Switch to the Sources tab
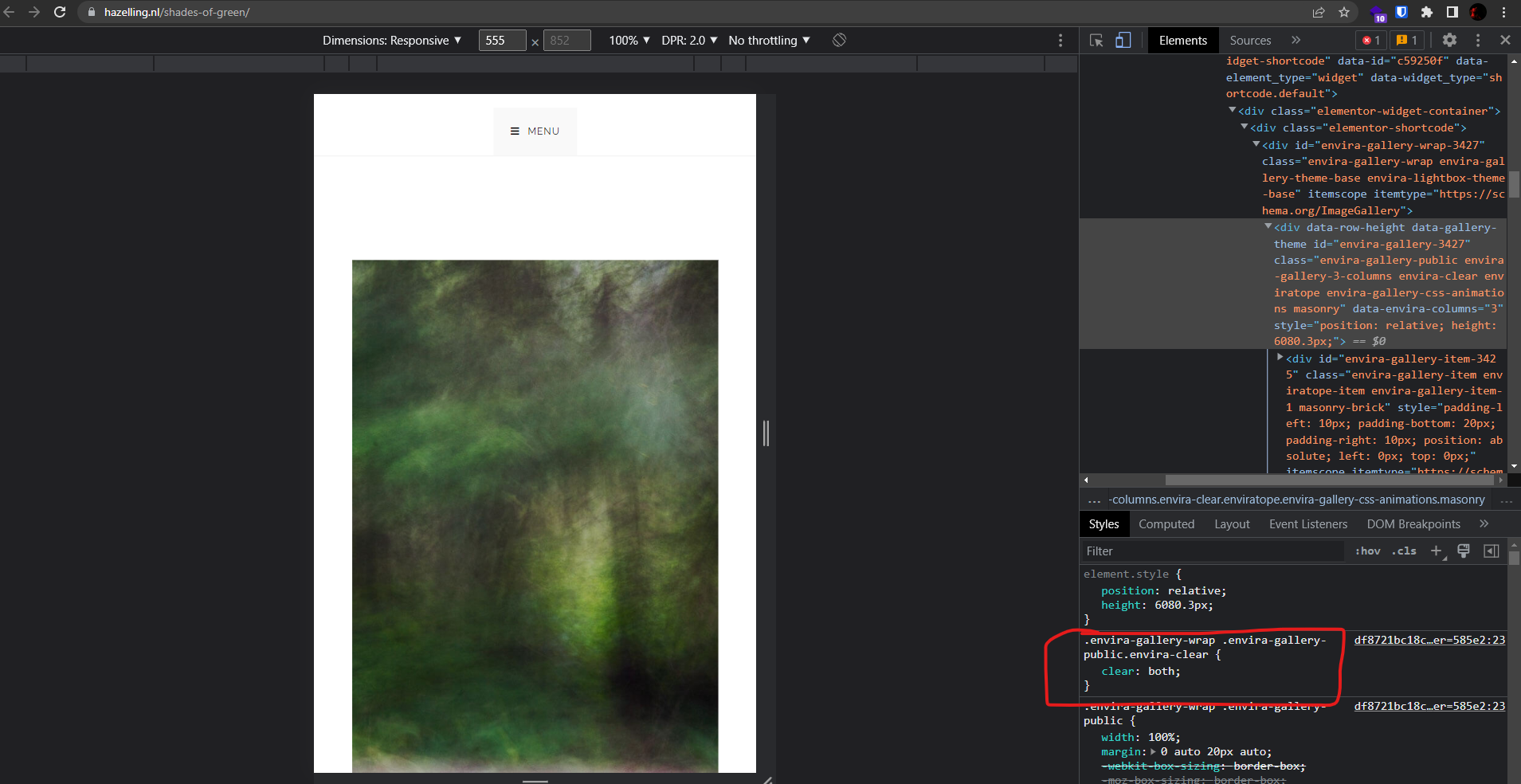This screenshot has height=784, width=1521. [x=1250, y=41]
